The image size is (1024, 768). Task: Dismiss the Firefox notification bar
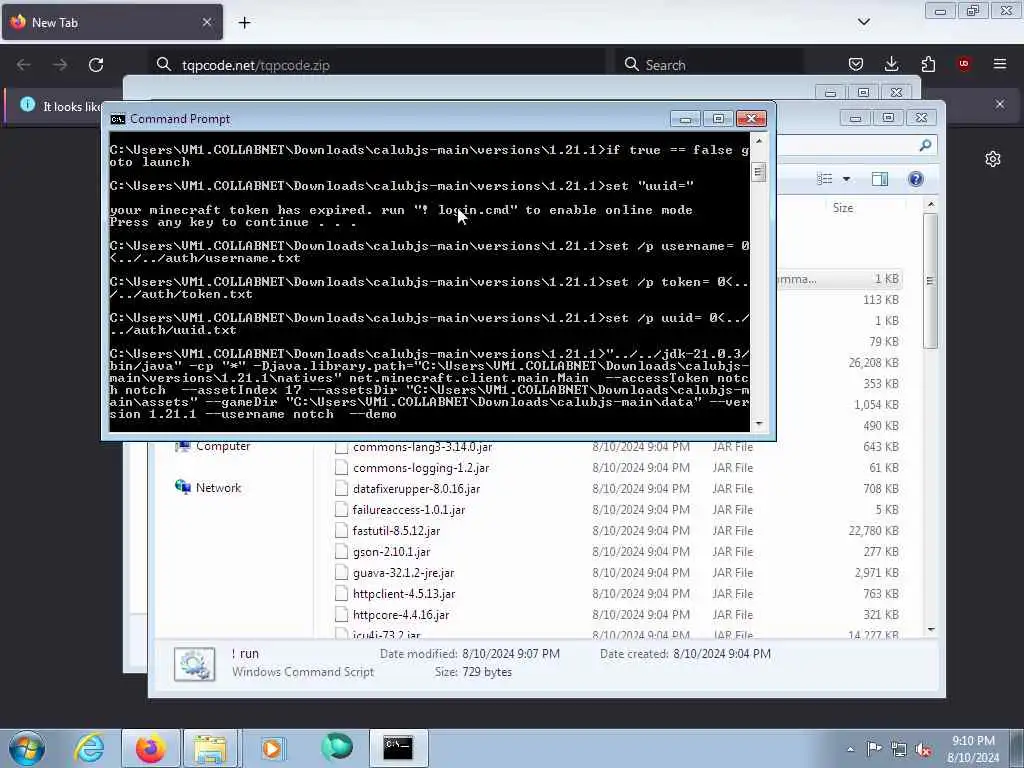point(1000,104)
